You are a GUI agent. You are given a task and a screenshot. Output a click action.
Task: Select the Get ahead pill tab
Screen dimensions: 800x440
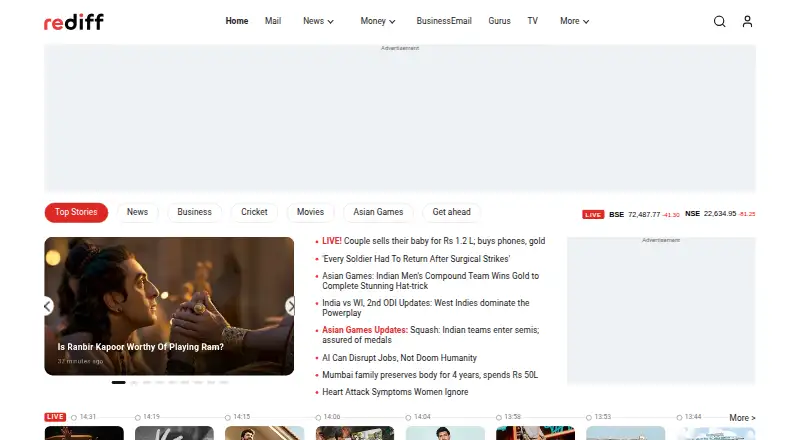(452, 212)
